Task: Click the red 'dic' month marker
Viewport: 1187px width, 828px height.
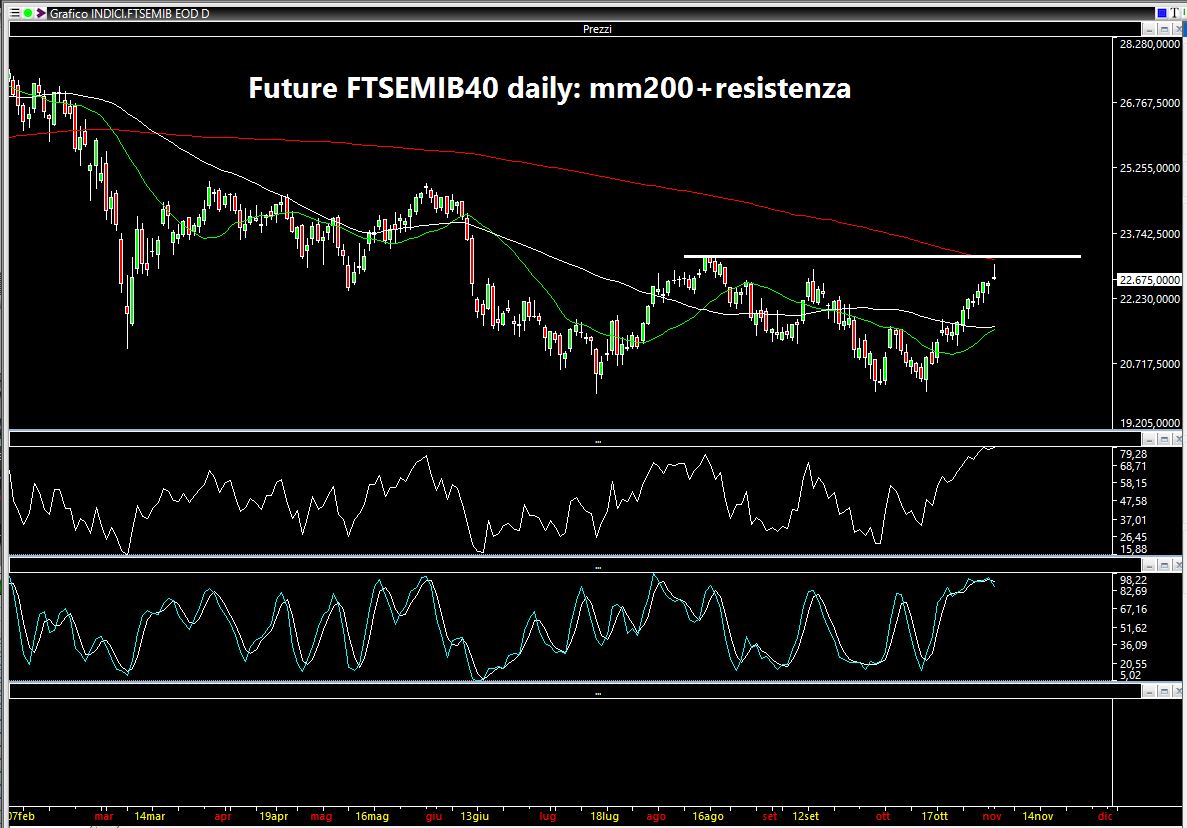Action: pyautogui.click(x=1105, y=816)
